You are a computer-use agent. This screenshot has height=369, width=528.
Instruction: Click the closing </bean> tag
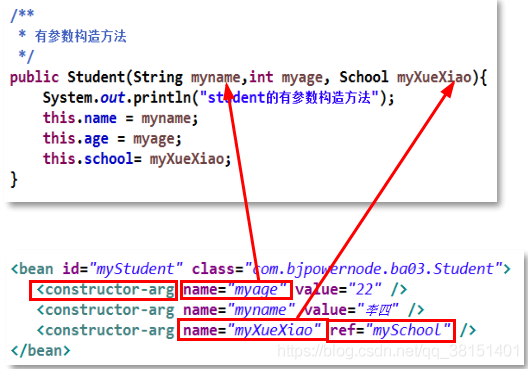tap(40, 351)
